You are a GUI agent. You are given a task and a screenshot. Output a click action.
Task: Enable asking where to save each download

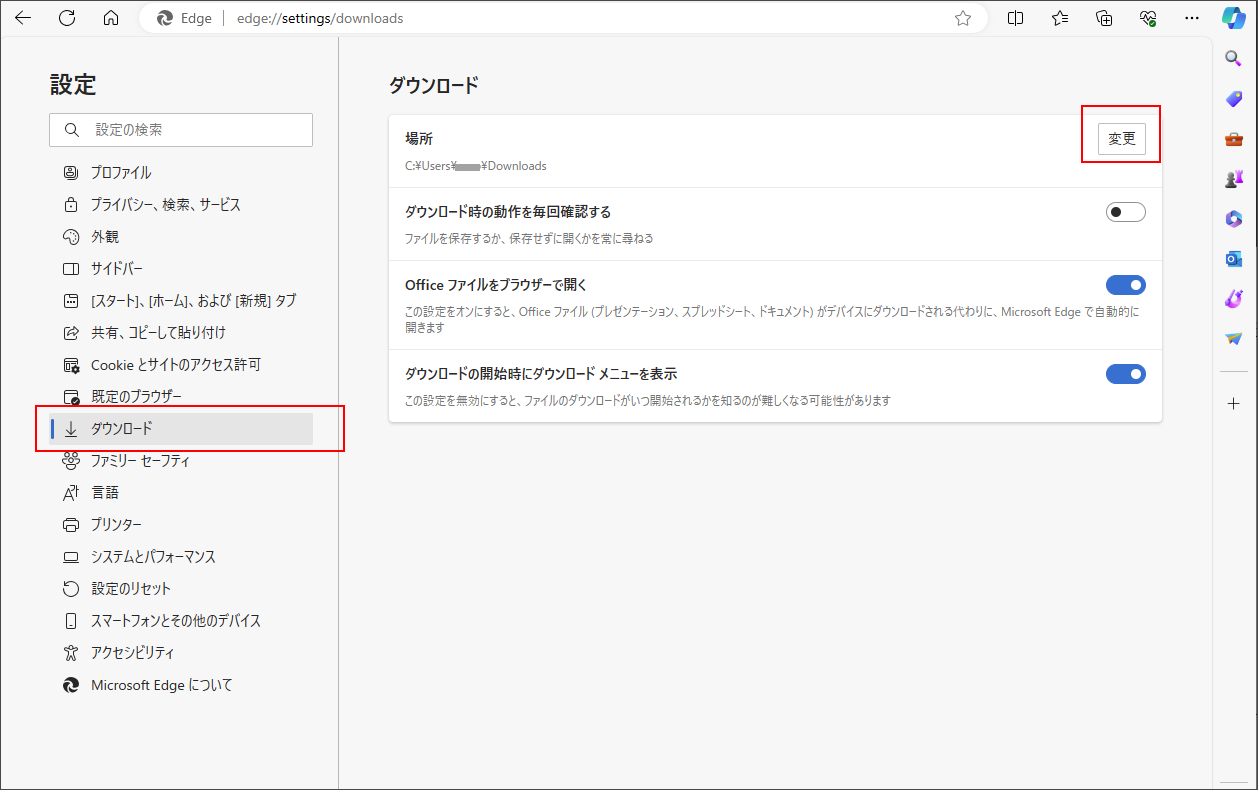click(1125, 211)
